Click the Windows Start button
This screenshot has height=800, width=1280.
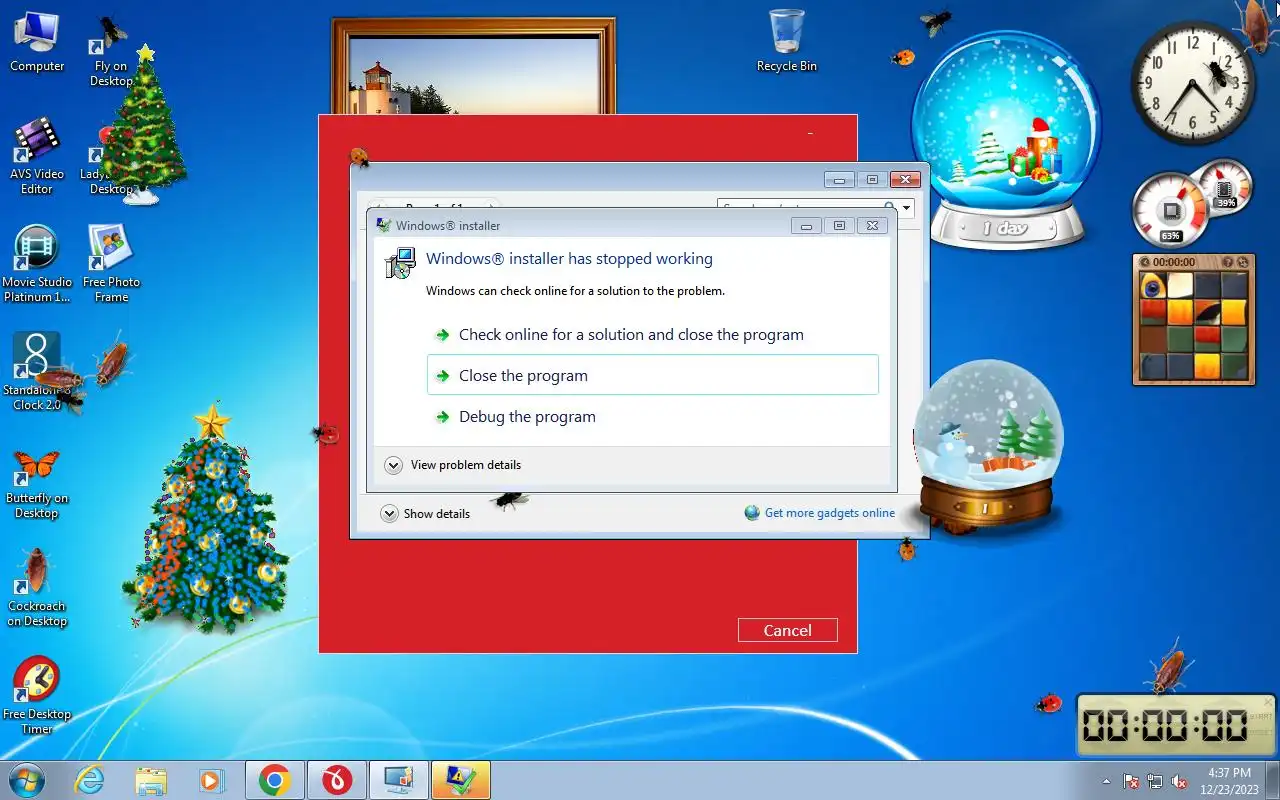tap(26, 780)
